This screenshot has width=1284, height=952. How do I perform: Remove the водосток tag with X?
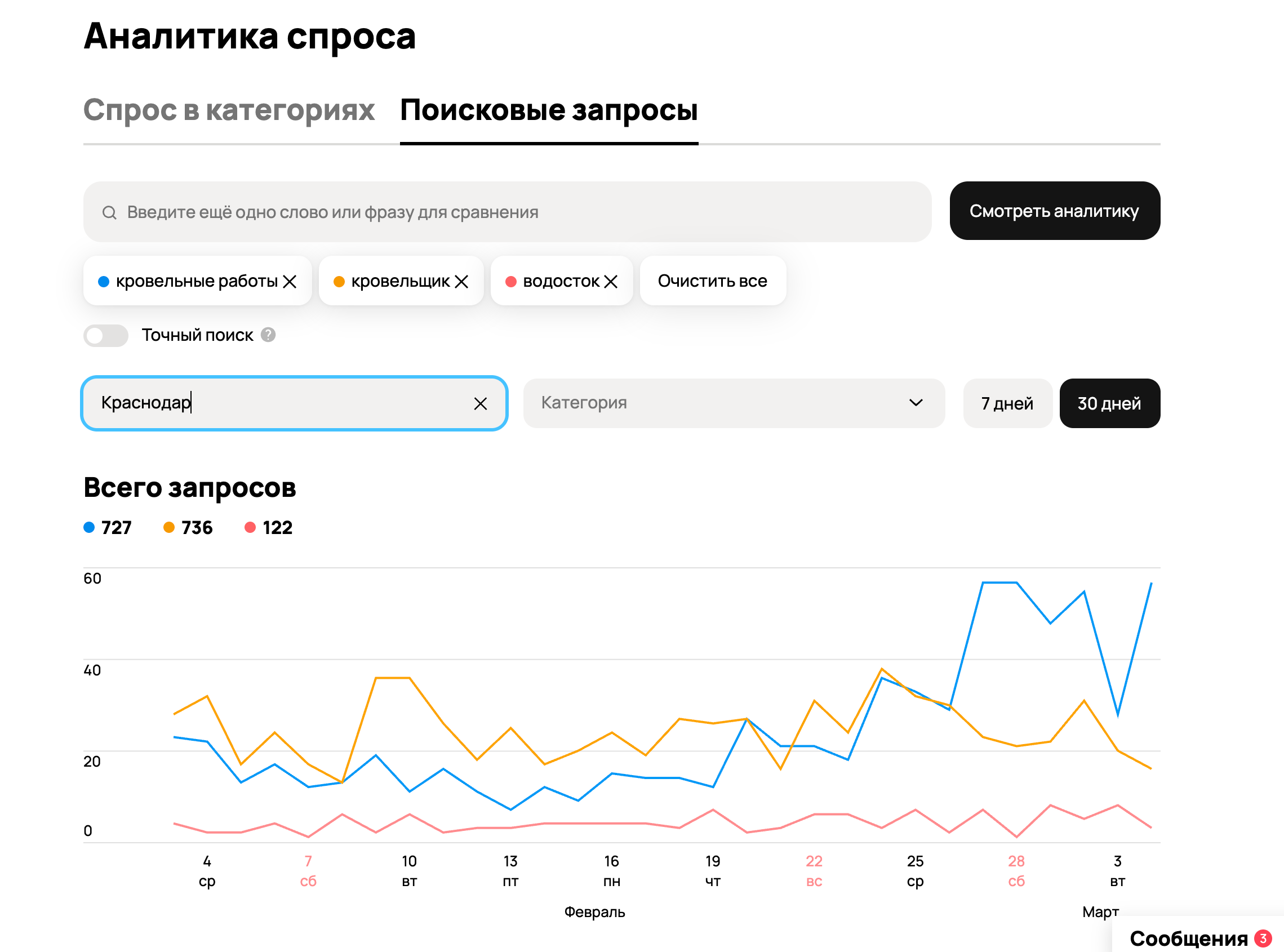[611, 281]
